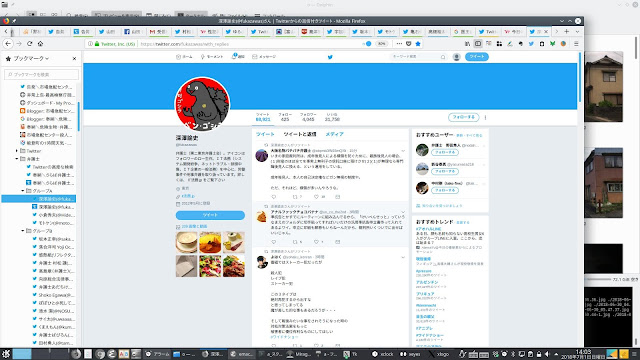640x360 pixels.
Task: Open the #ワイドナショー trend
Action: point(429,336)
